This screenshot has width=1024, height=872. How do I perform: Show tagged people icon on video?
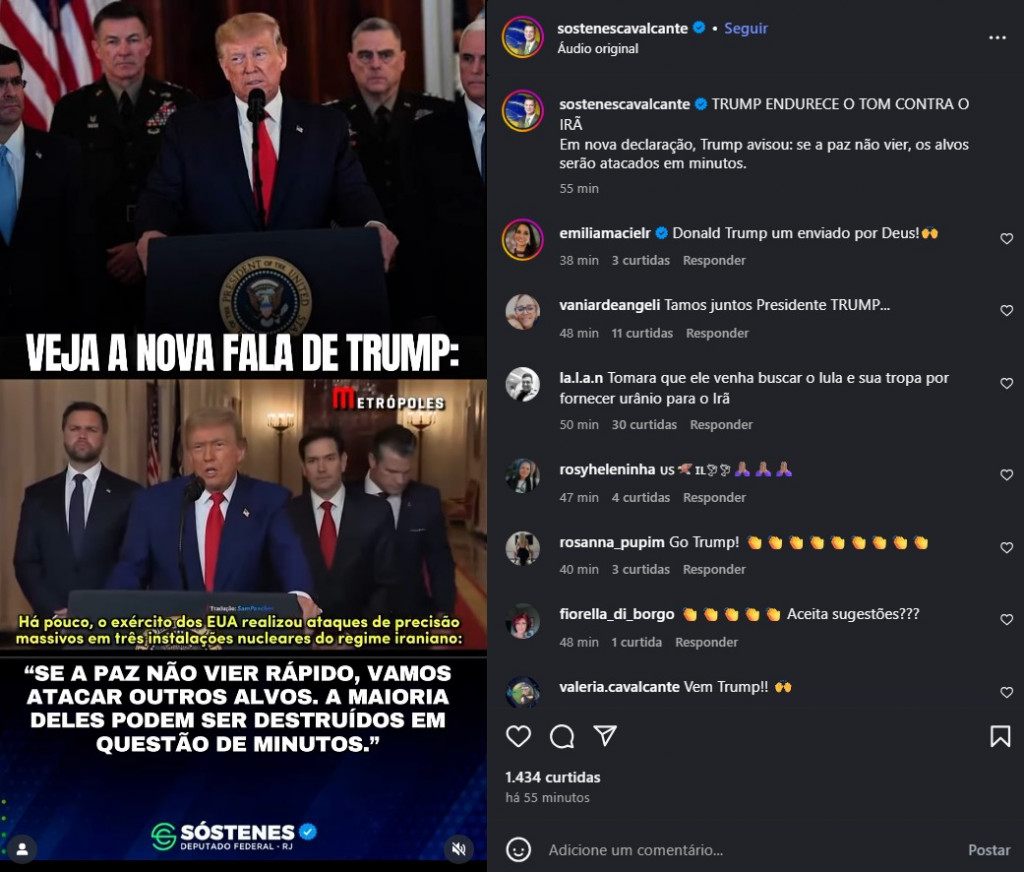click(x=22, y=848)
